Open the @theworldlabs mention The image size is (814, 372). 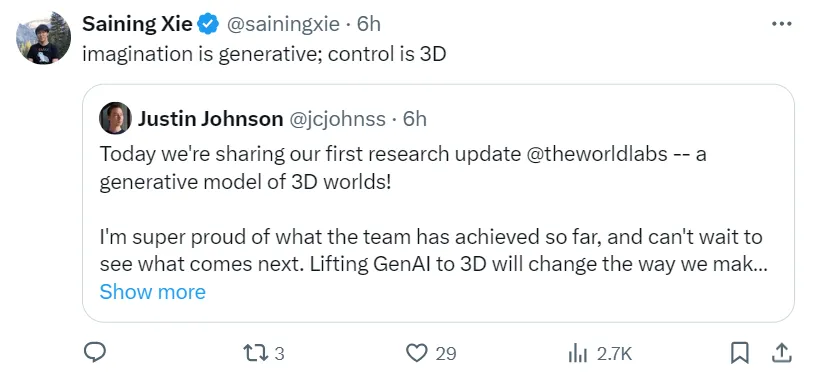click(x=596, y=155)
